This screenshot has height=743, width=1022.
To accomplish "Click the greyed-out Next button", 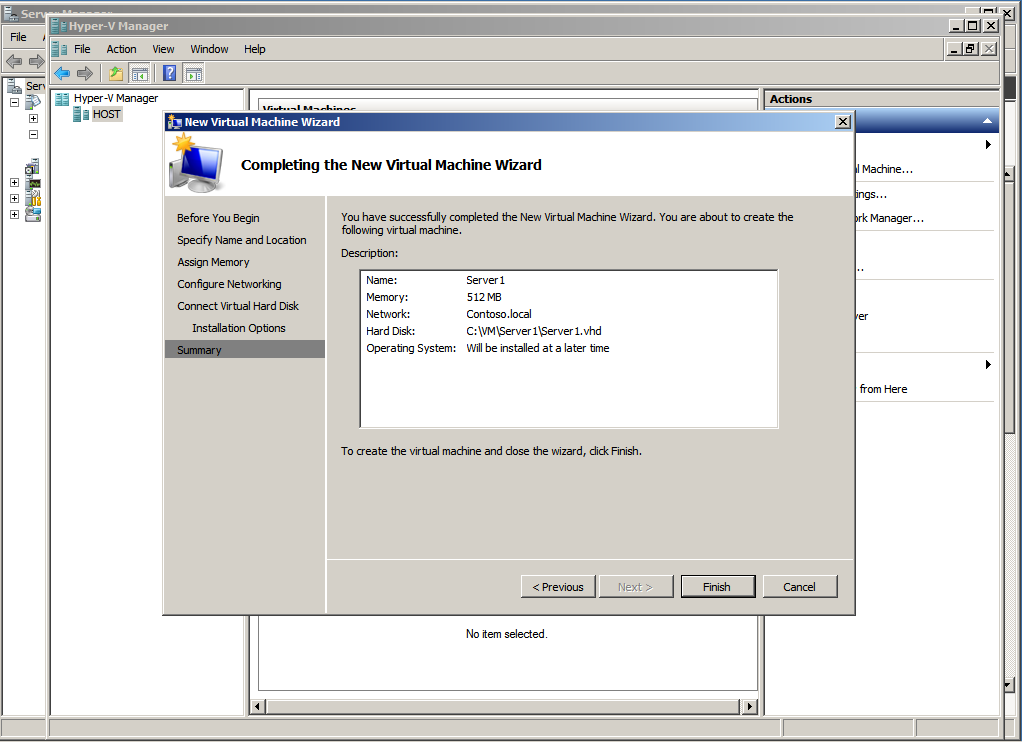I will [635, 587].
